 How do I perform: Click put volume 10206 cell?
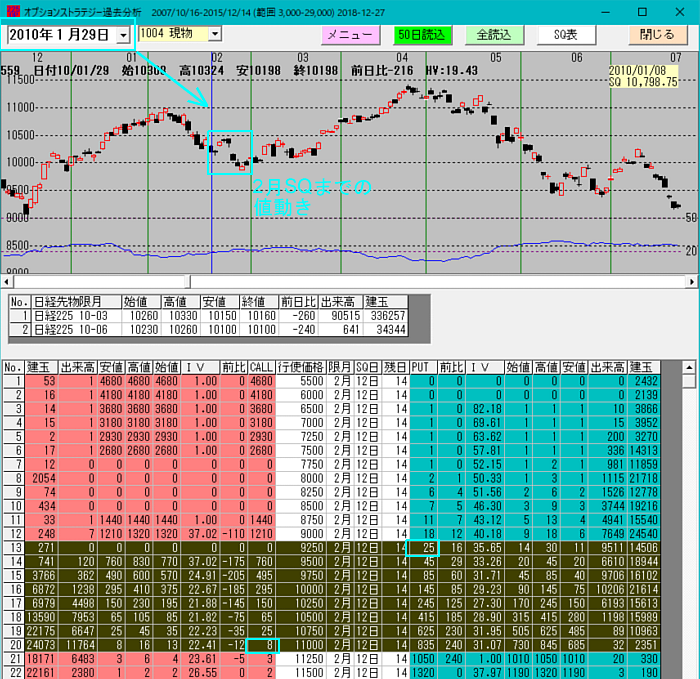click(608, 589)
